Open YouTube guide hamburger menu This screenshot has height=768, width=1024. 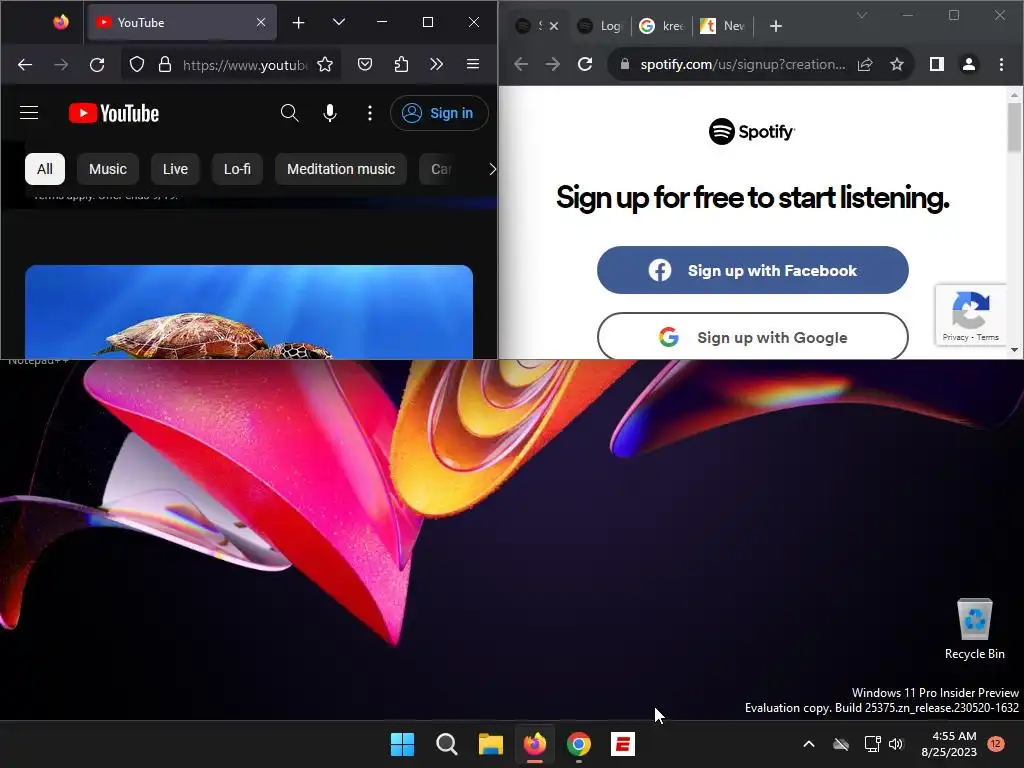[29, 113]
